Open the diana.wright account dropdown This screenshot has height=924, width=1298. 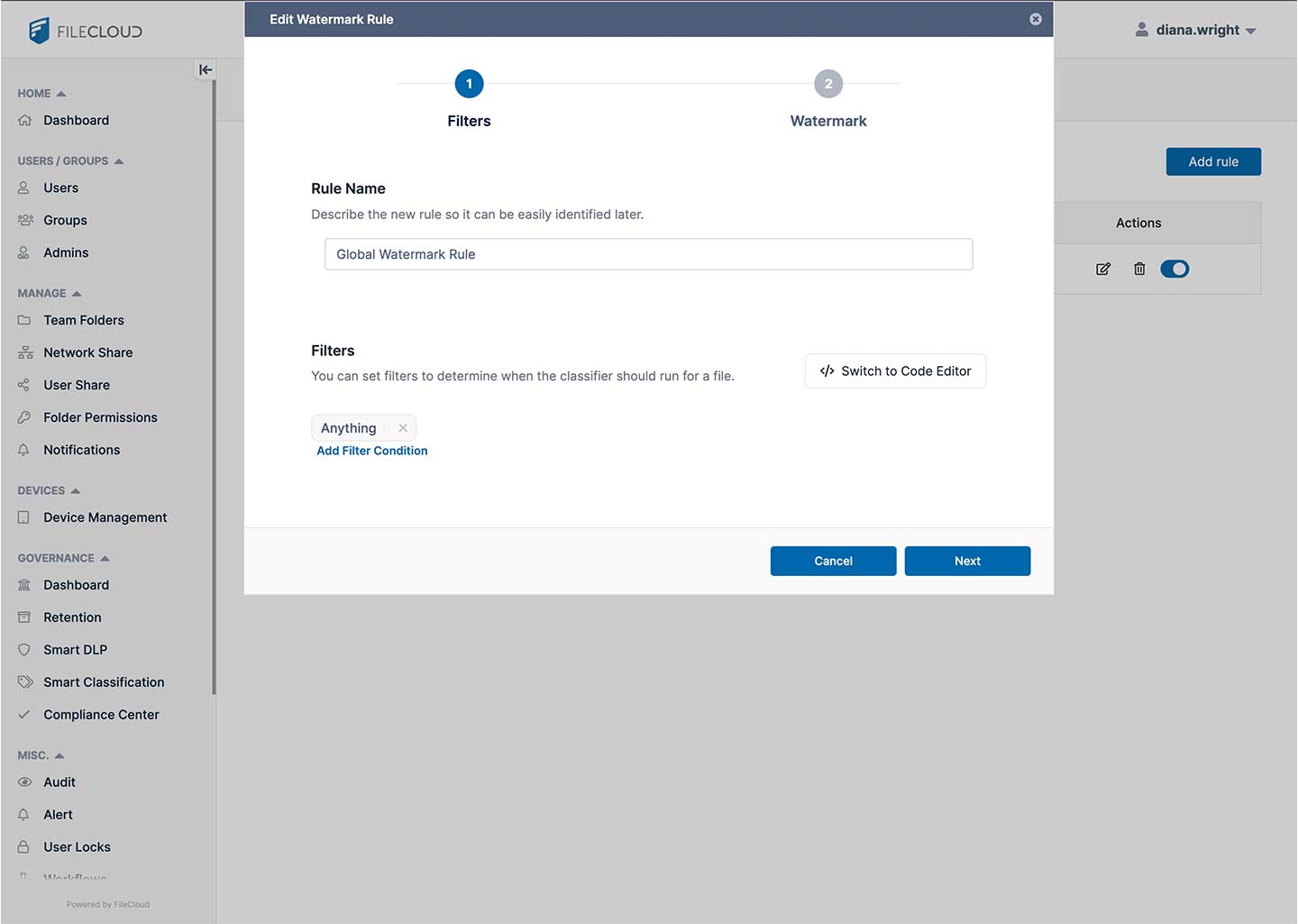click(x=1196, y=30)
